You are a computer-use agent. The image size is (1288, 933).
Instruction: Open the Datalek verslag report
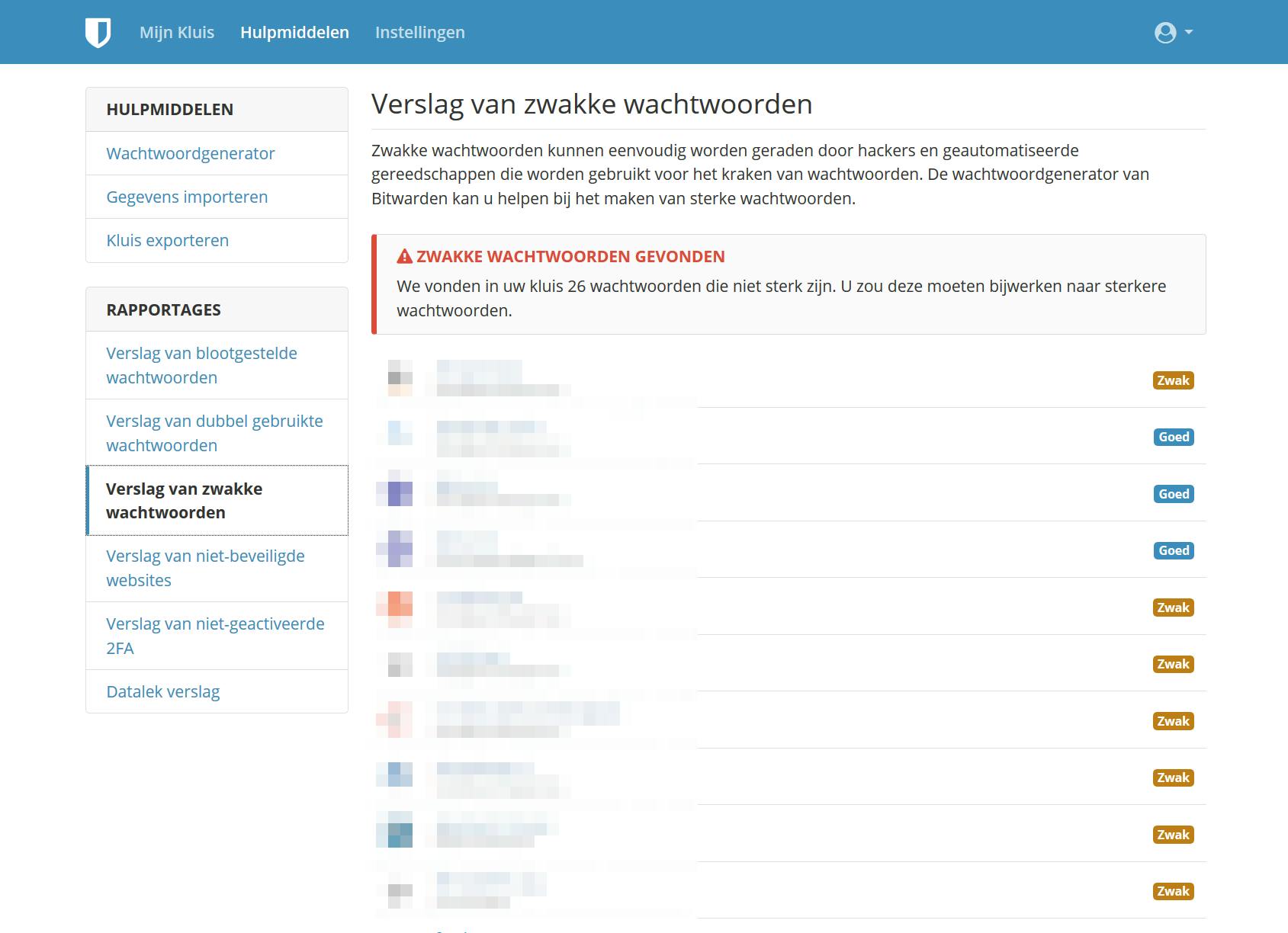click(217, 691)
